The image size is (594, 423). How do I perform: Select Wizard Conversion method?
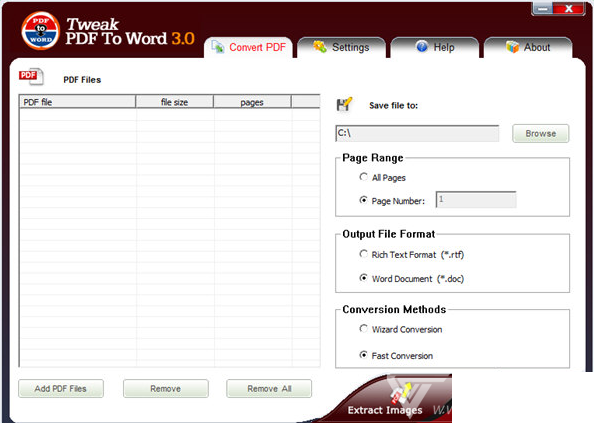363,329
